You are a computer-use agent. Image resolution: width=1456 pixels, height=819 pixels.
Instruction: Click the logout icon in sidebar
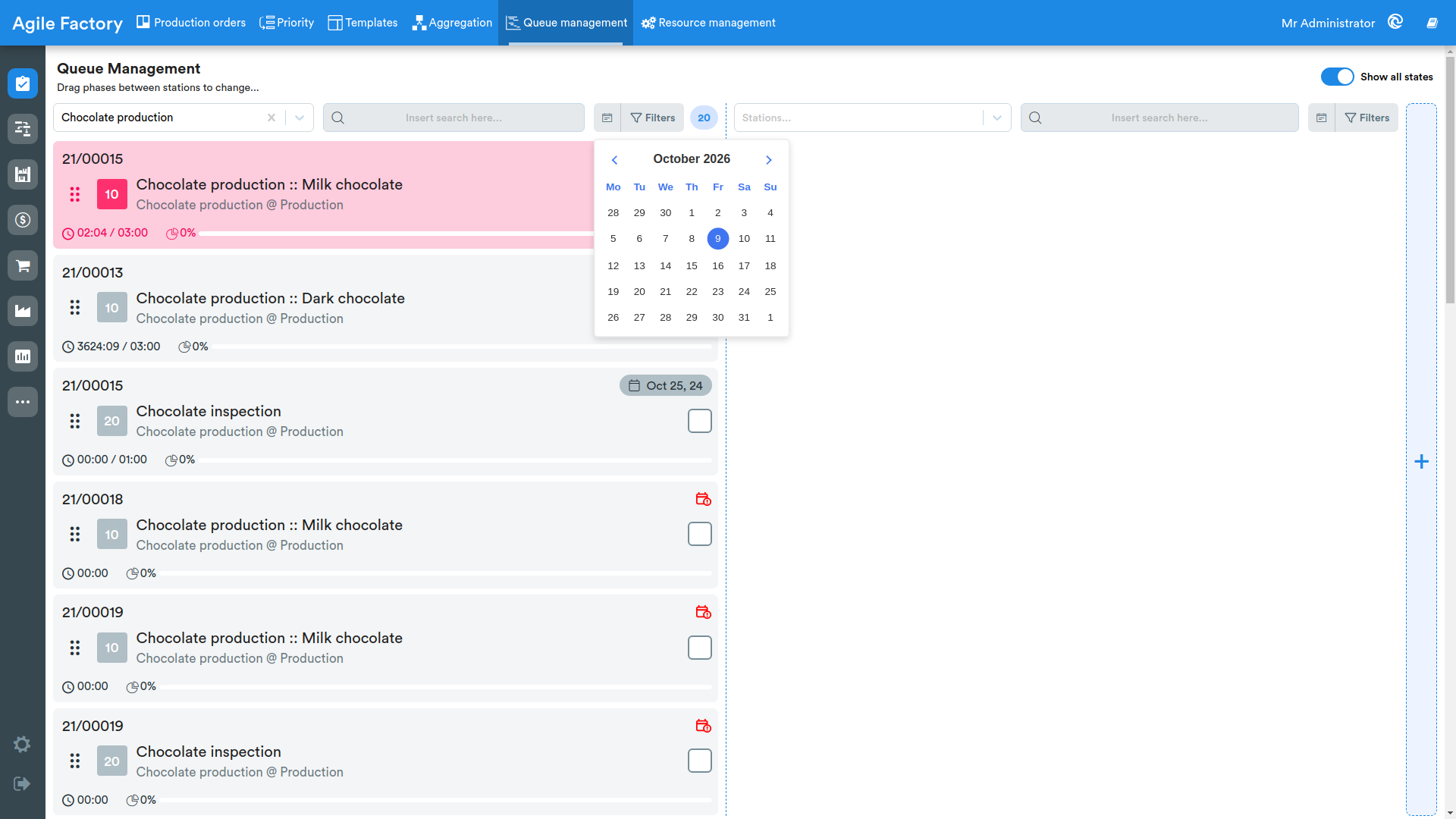point(22,783)
